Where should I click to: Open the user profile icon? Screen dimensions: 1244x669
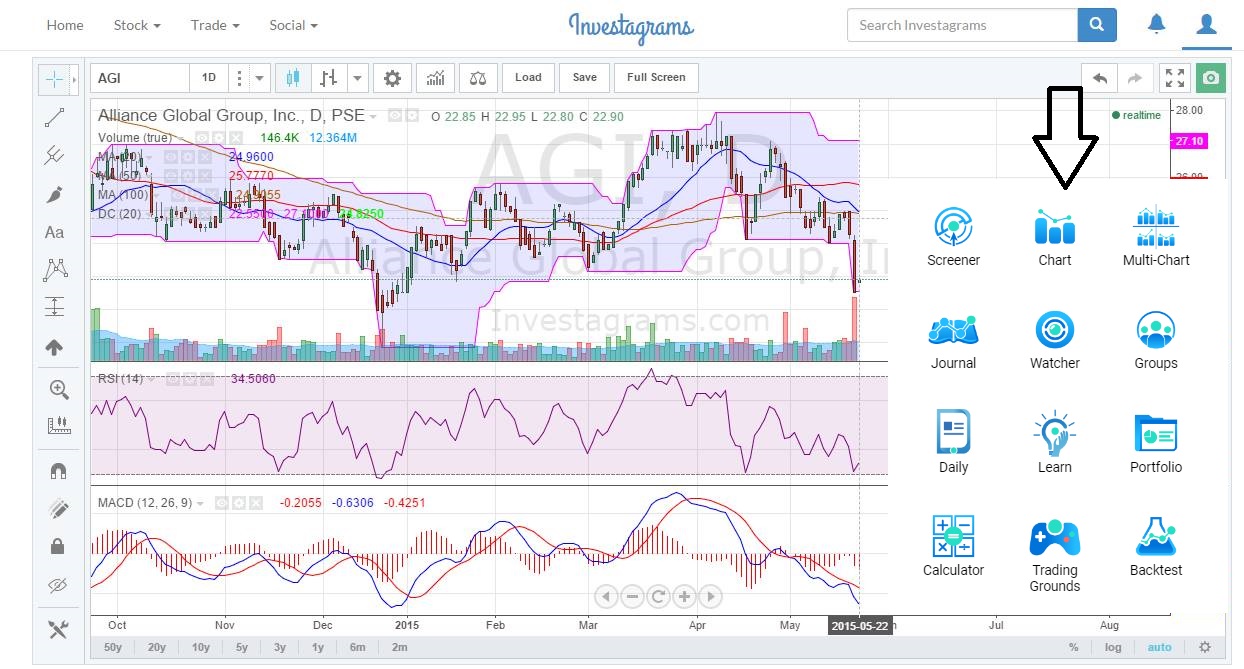pos(1206,23)
